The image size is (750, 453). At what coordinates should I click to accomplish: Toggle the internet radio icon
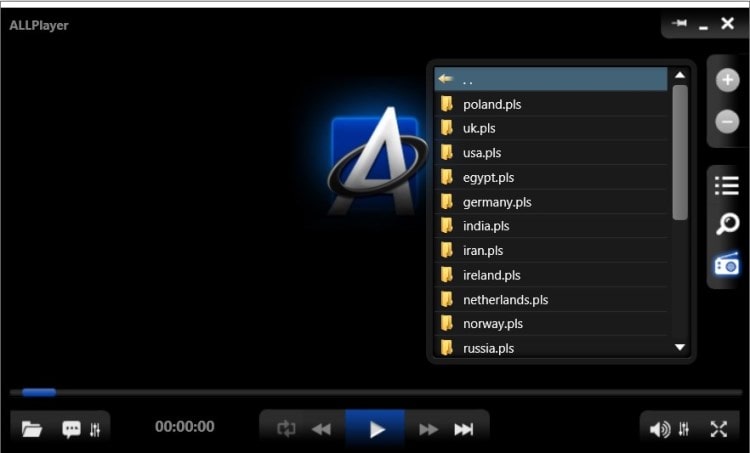727,264
